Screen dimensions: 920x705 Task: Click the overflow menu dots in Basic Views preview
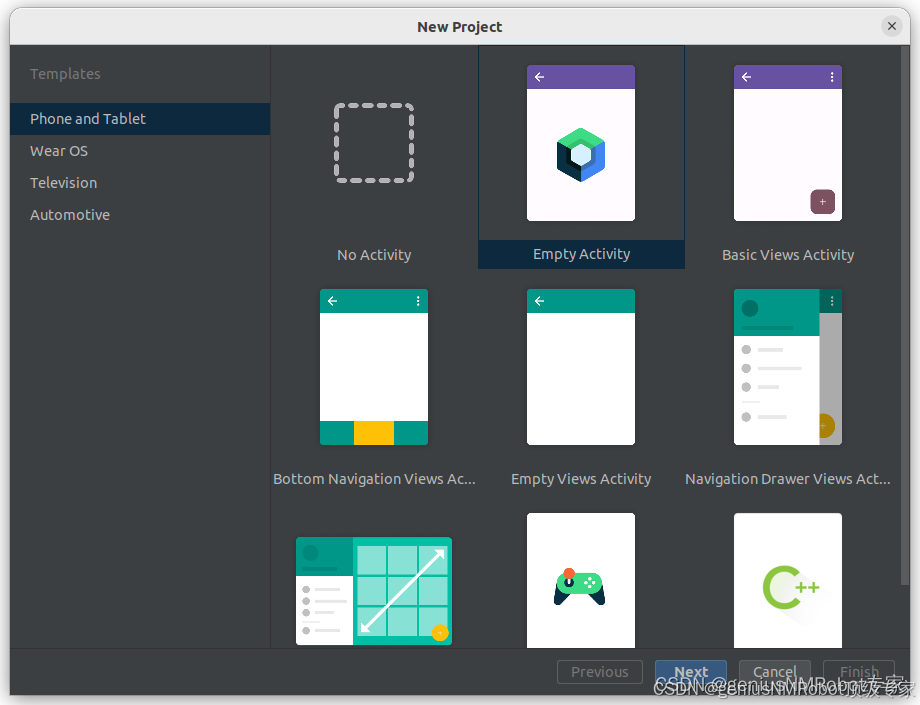tap(831, 76)
